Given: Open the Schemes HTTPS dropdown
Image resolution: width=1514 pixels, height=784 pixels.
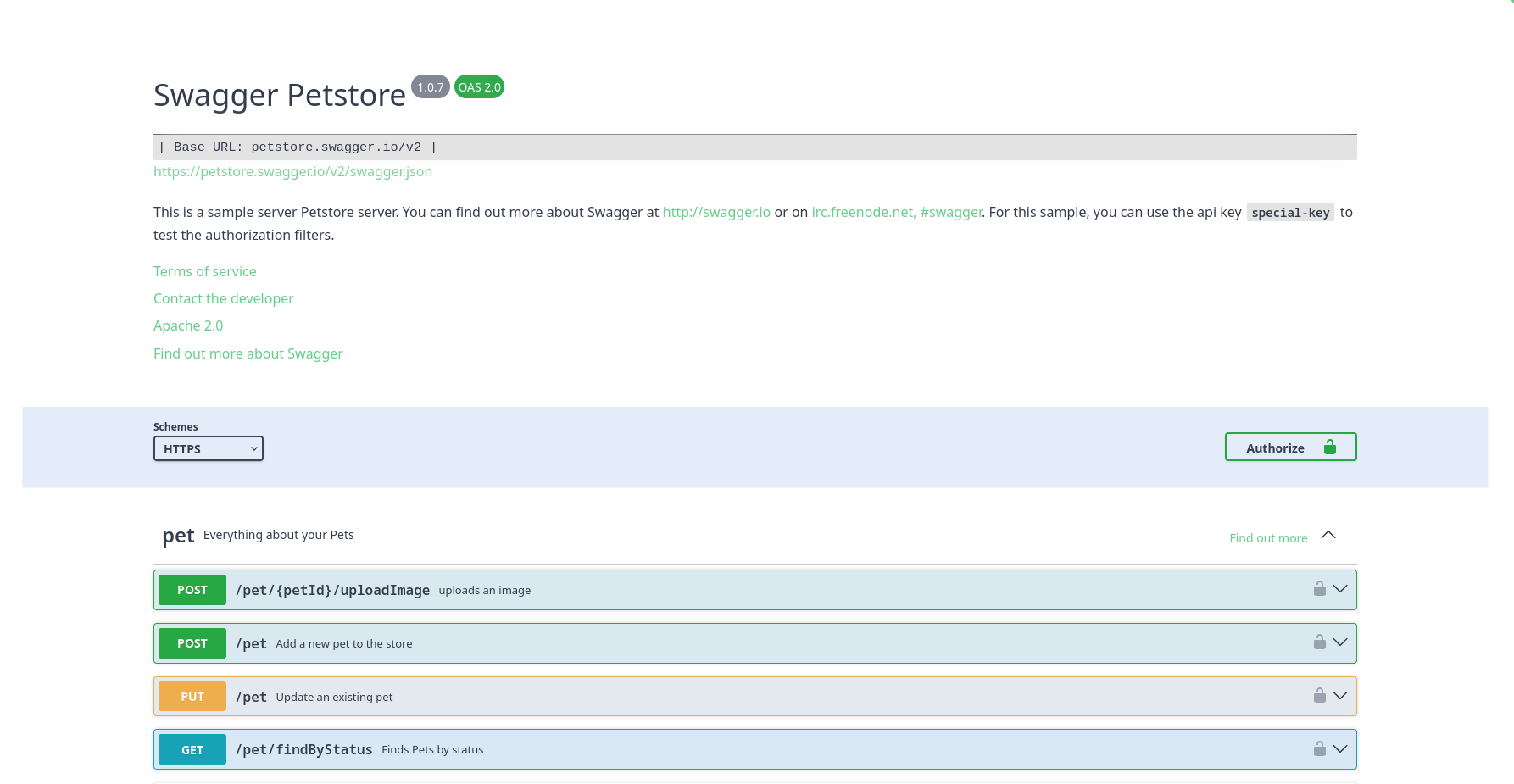Looking at the screenshot, I should click(x=209, y=448).
